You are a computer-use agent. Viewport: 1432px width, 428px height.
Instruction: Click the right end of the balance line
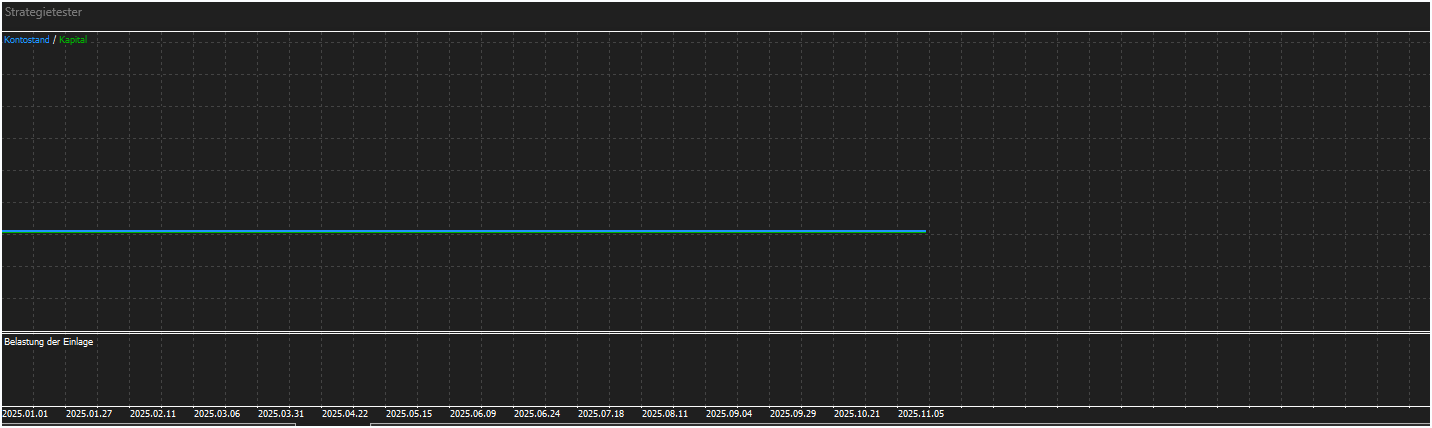click(x=924, y=231)
